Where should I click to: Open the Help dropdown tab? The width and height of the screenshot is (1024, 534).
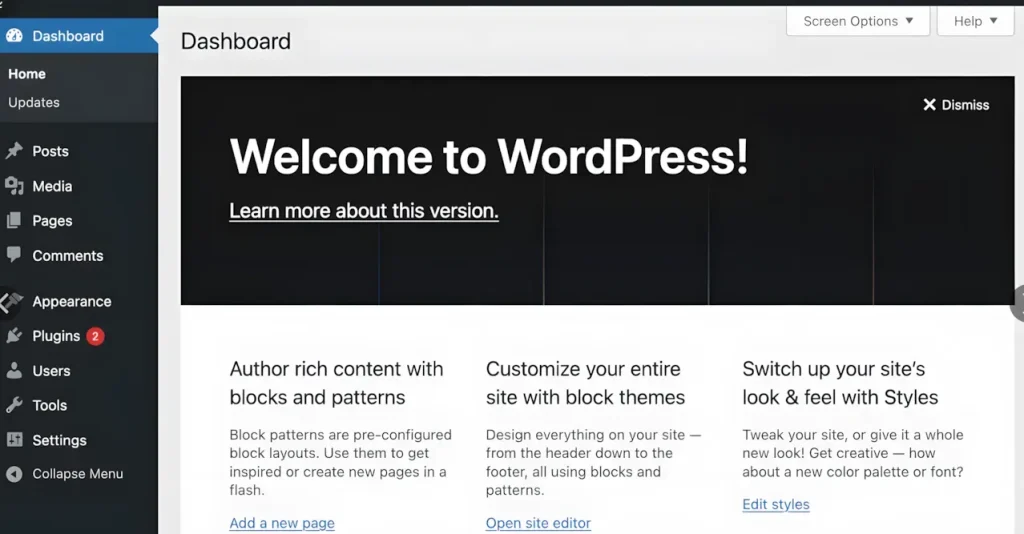[975, 21]
